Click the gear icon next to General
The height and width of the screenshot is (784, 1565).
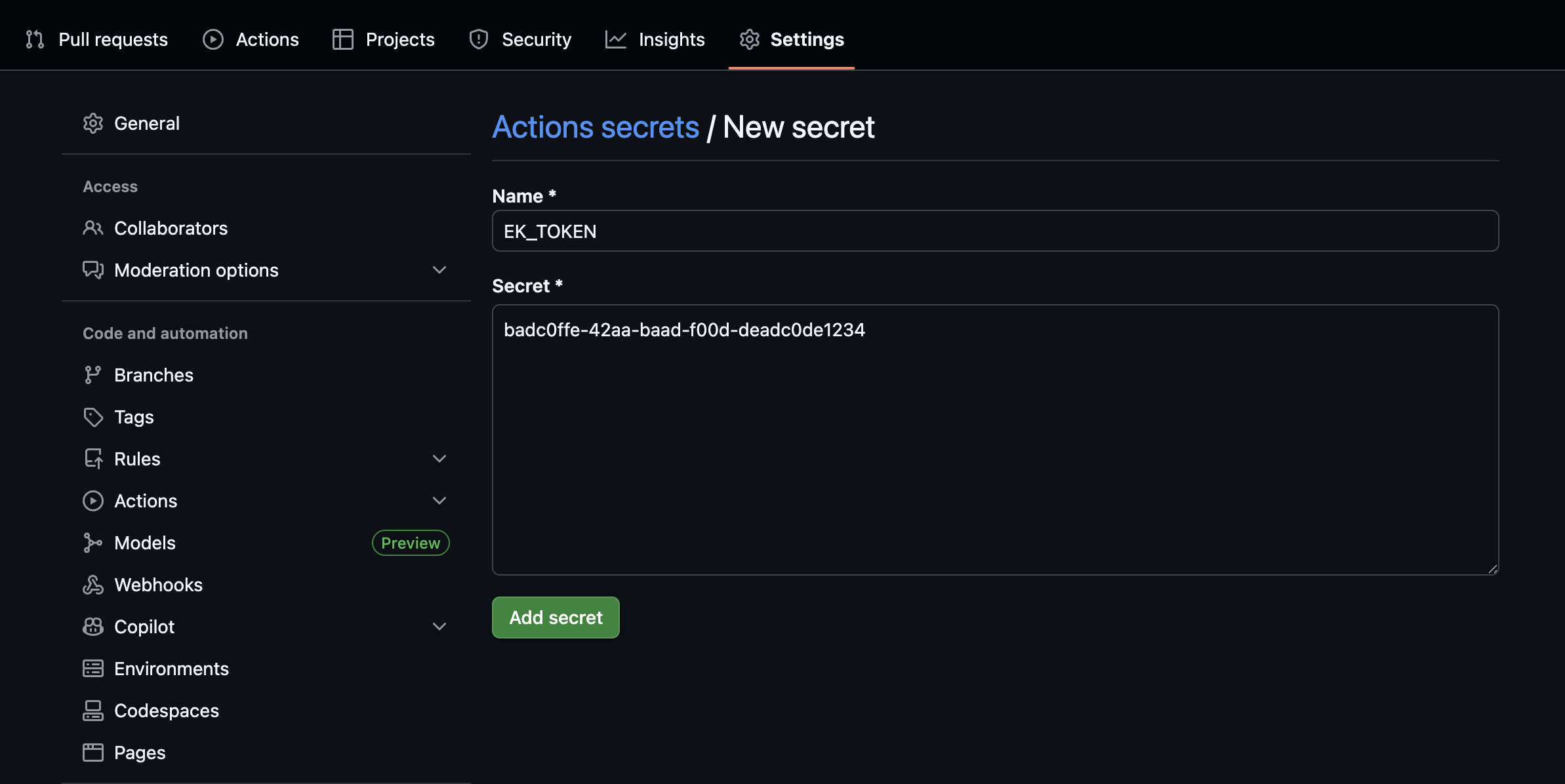point(94,123)
